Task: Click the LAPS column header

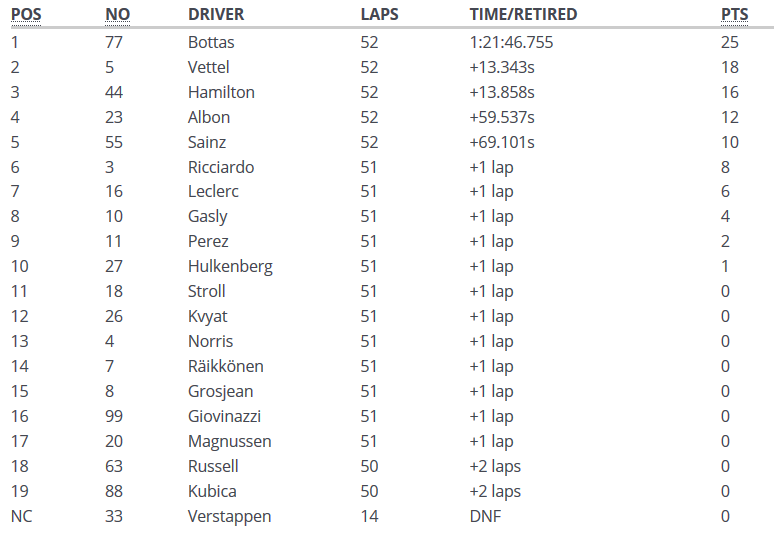Action: coord(380,15)
